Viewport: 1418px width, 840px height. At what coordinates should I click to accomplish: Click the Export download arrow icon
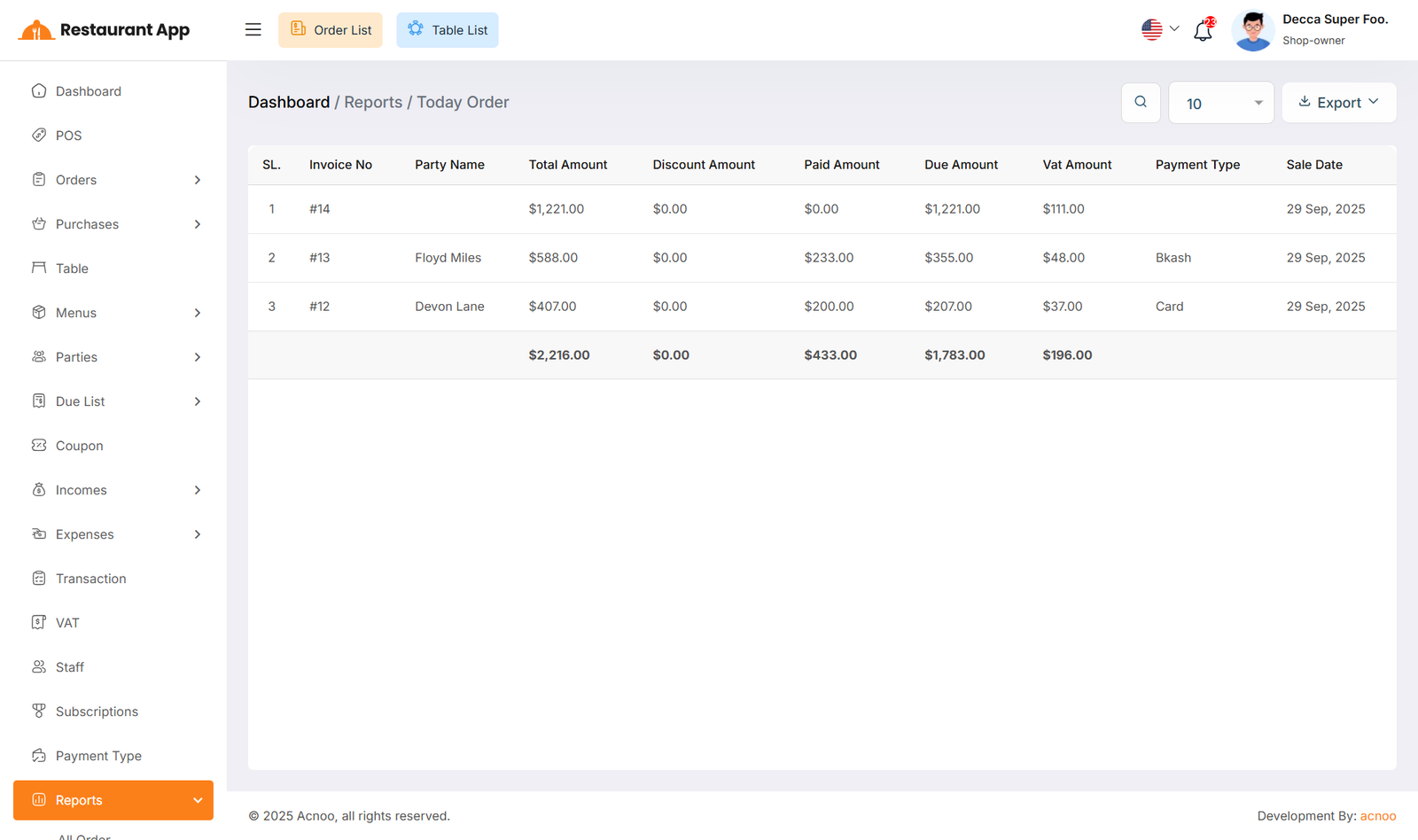pyautogui.click(x=1305, y=102)
